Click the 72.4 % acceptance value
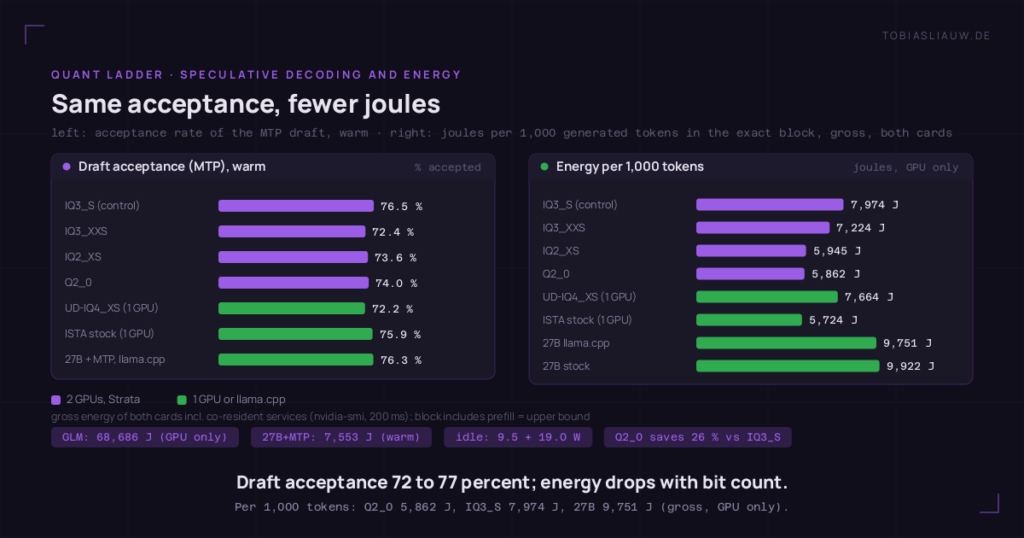Viewport: 1024px width, 538px height. (392, 232)
